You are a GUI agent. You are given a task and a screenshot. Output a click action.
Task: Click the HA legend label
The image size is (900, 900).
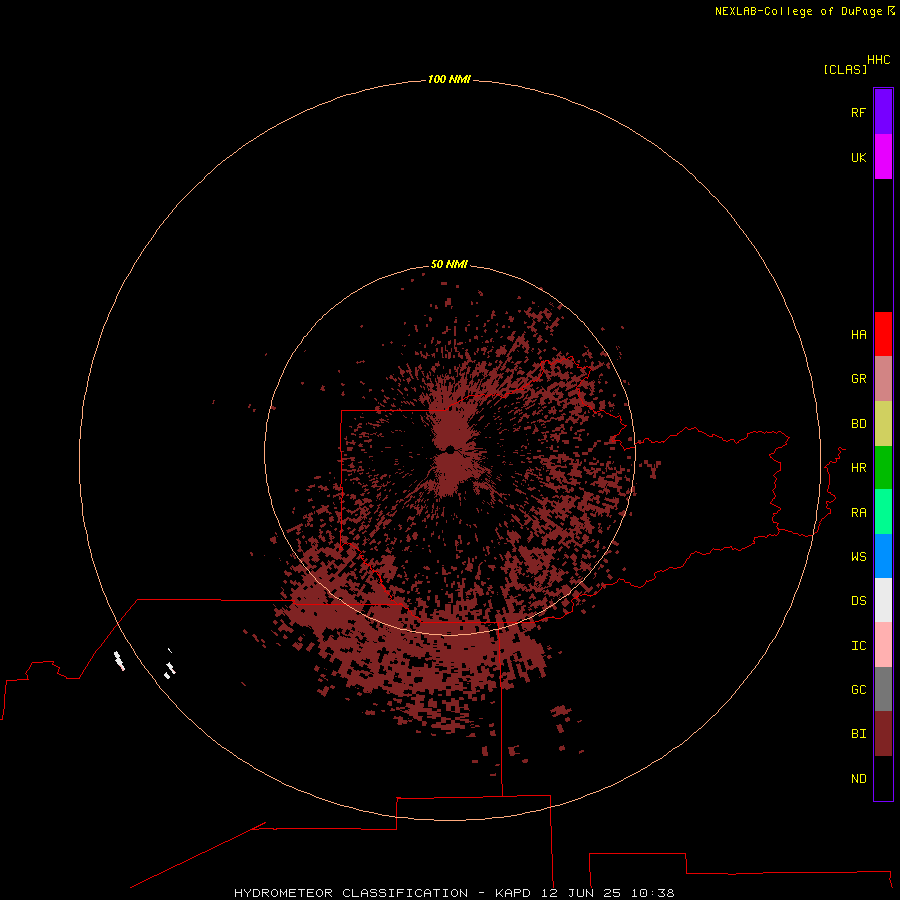point(858,335)
